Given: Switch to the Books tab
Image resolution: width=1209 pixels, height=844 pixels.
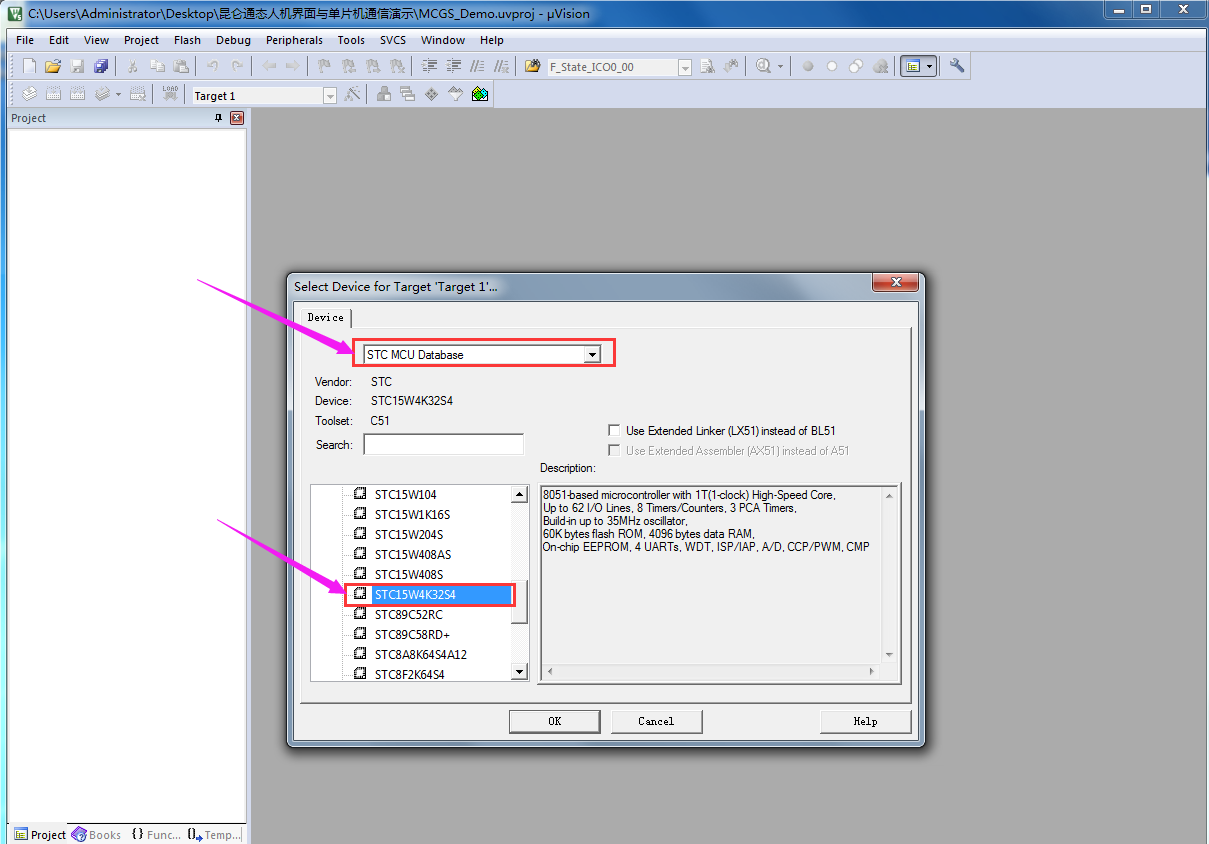Looking at the screenshot, I should click(x=96, y=834).
